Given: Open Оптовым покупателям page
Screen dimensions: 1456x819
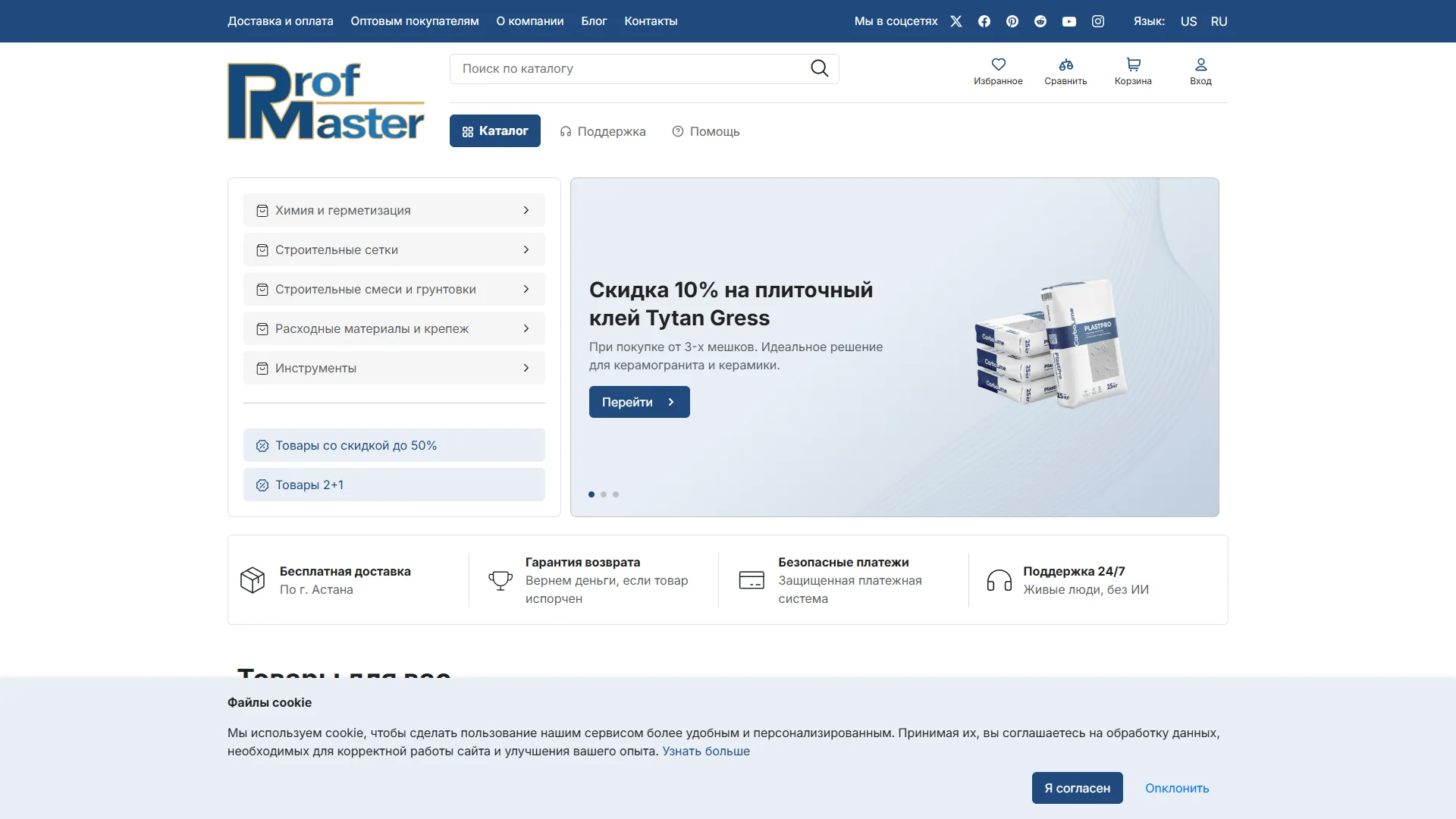Looking at the screenshot, I should (415, 21).
